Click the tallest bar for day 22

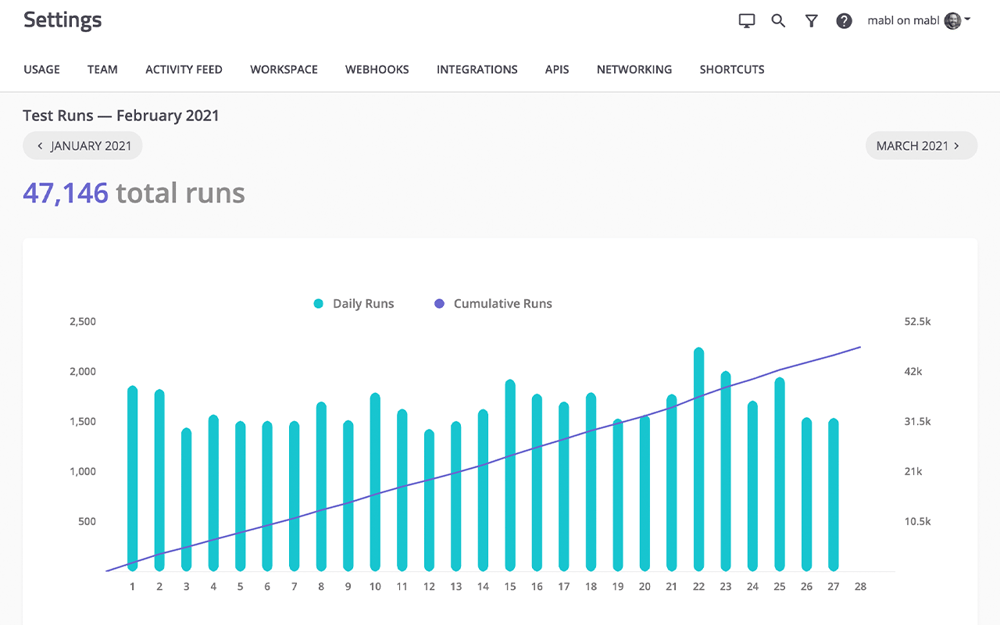pos(699,460)
